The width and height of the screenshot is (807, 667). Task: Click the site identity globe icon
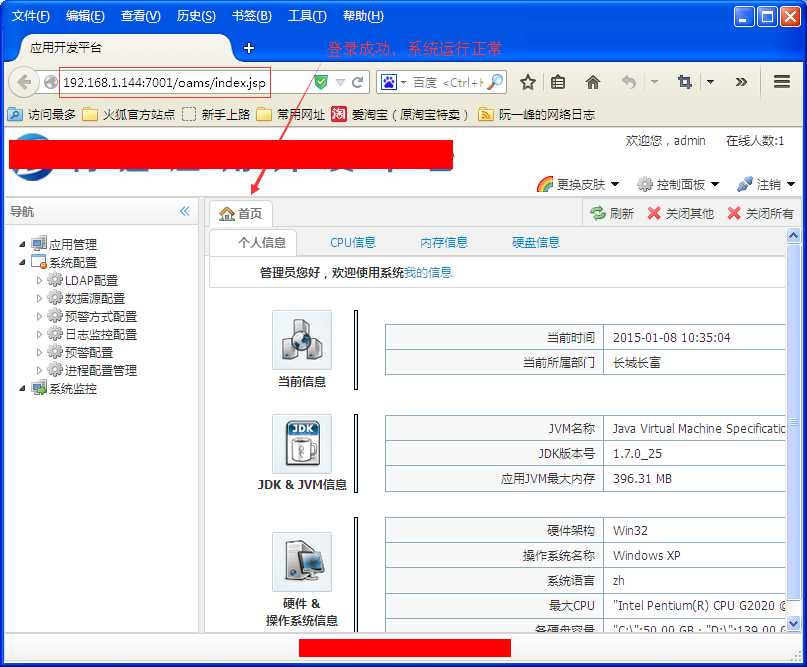(50, 82)
